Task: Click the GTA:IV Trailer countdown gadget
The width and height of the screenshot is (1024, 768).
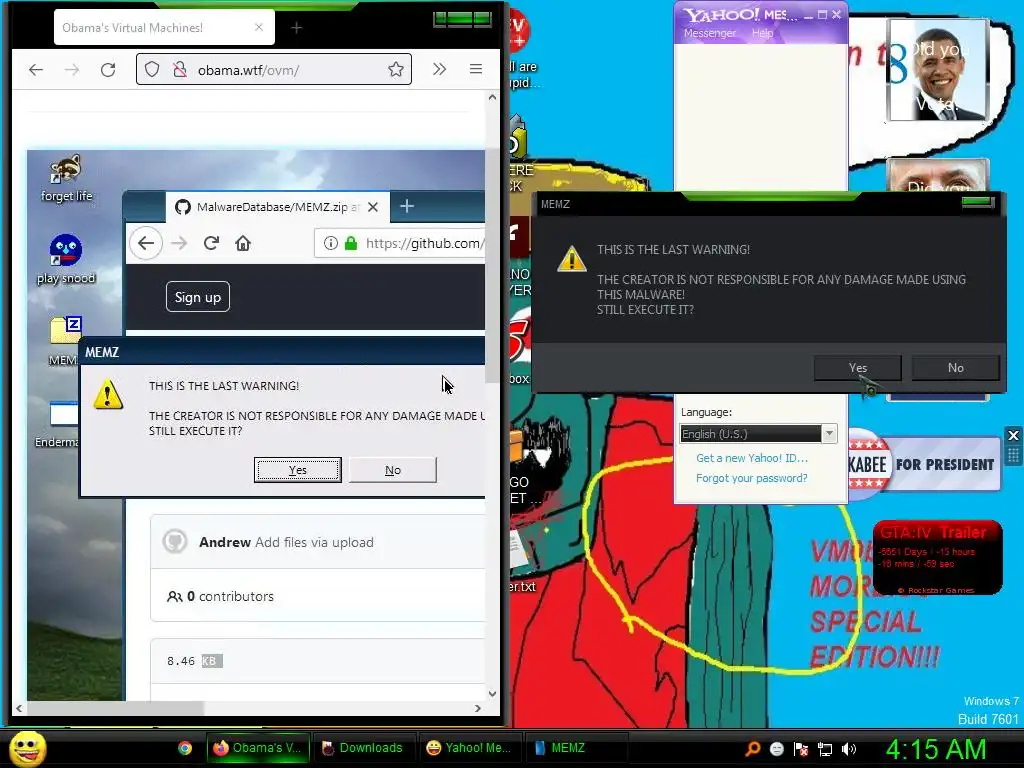Action: tap(937, 558)
